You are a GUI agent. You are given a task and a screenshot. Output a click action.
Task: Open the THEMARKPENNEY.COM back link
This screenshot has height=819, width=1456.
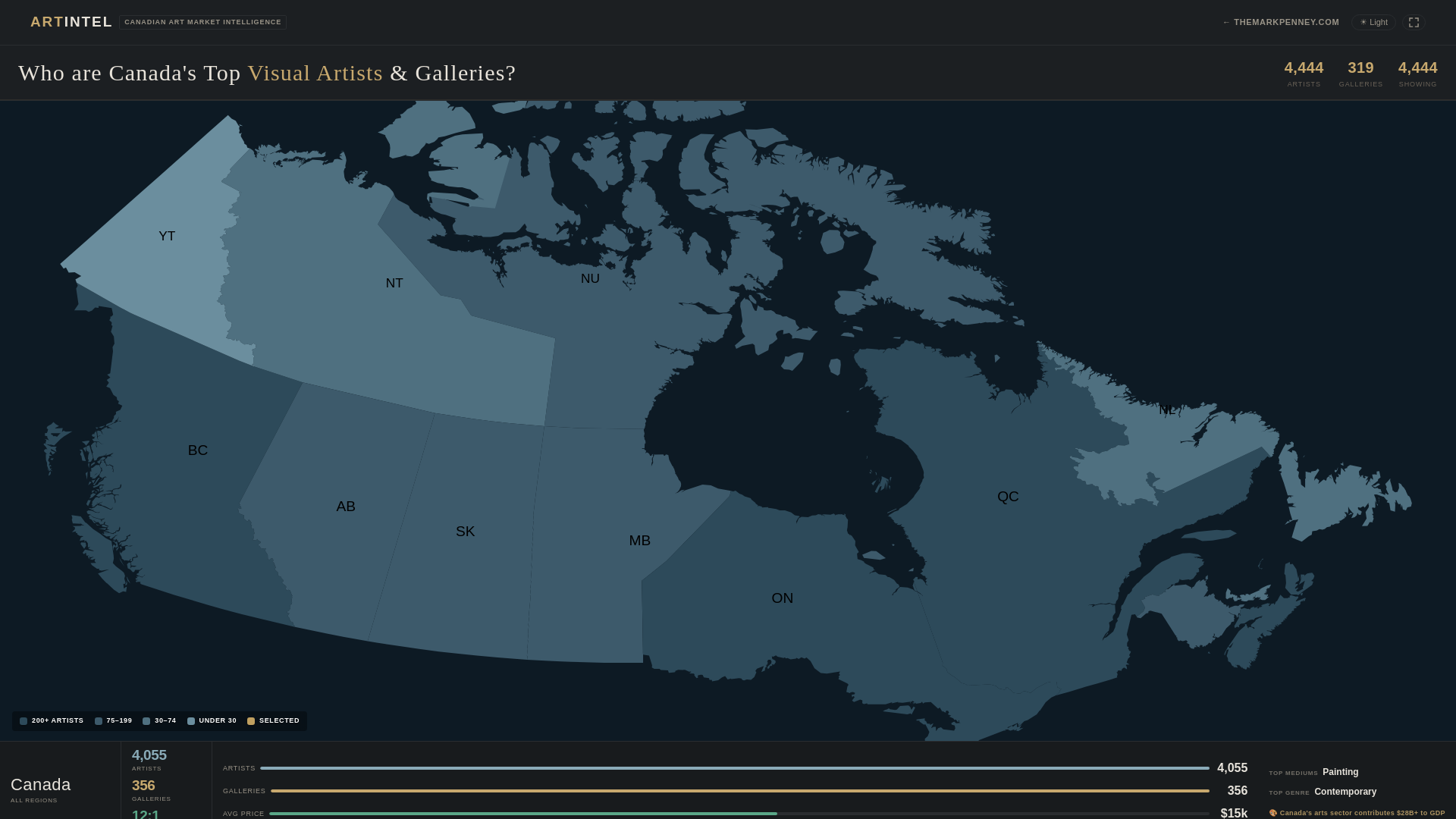tap(1281, 23)
